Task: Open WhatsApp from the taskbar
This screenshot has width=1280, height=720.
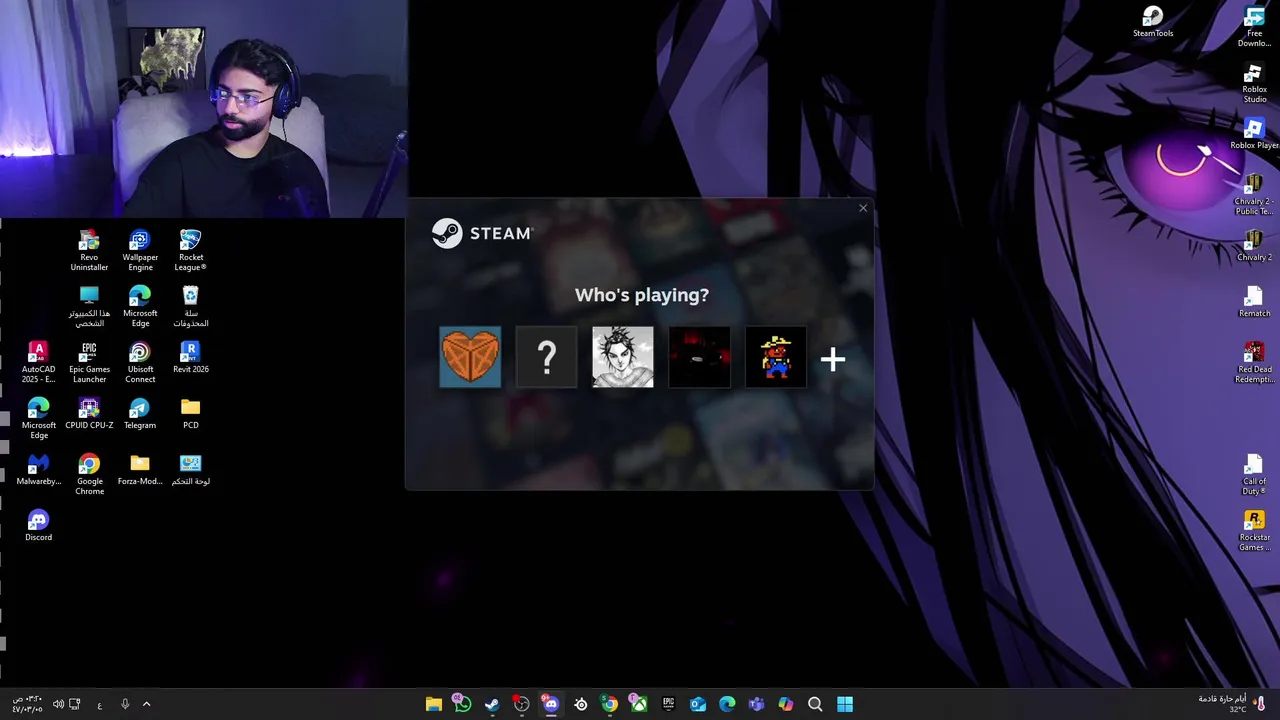Action: pyautogui.click(x=462, y=704)
